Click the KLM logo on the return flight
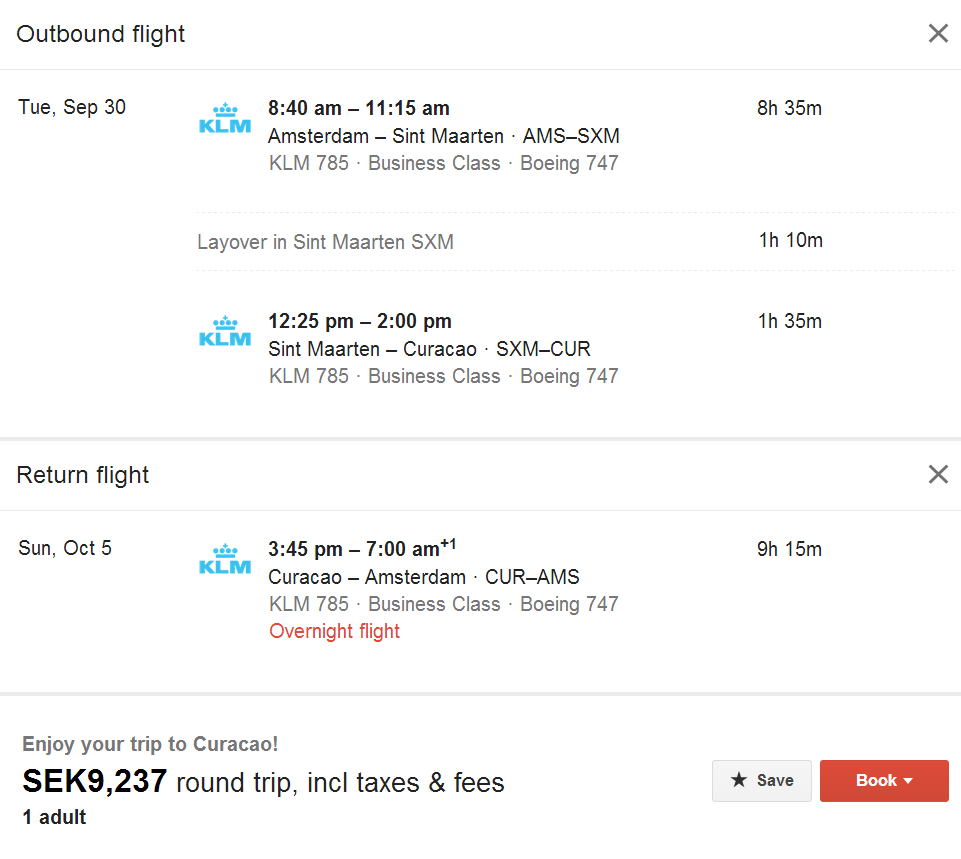The height and width of the screenshot is (859, 961). pos(224,558)
